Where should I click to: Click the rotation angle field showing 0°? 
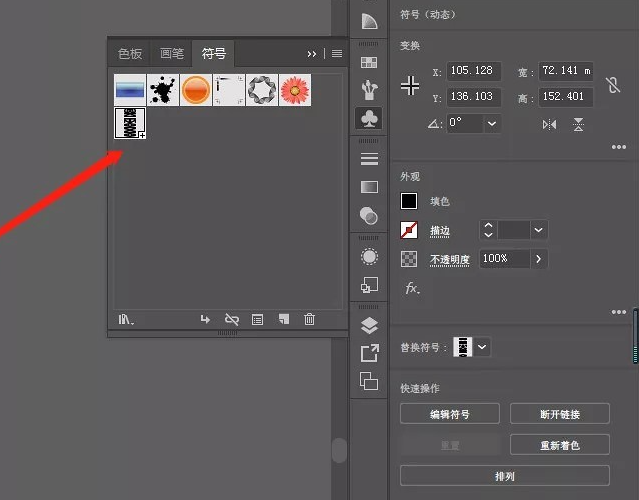click(465, 123)
